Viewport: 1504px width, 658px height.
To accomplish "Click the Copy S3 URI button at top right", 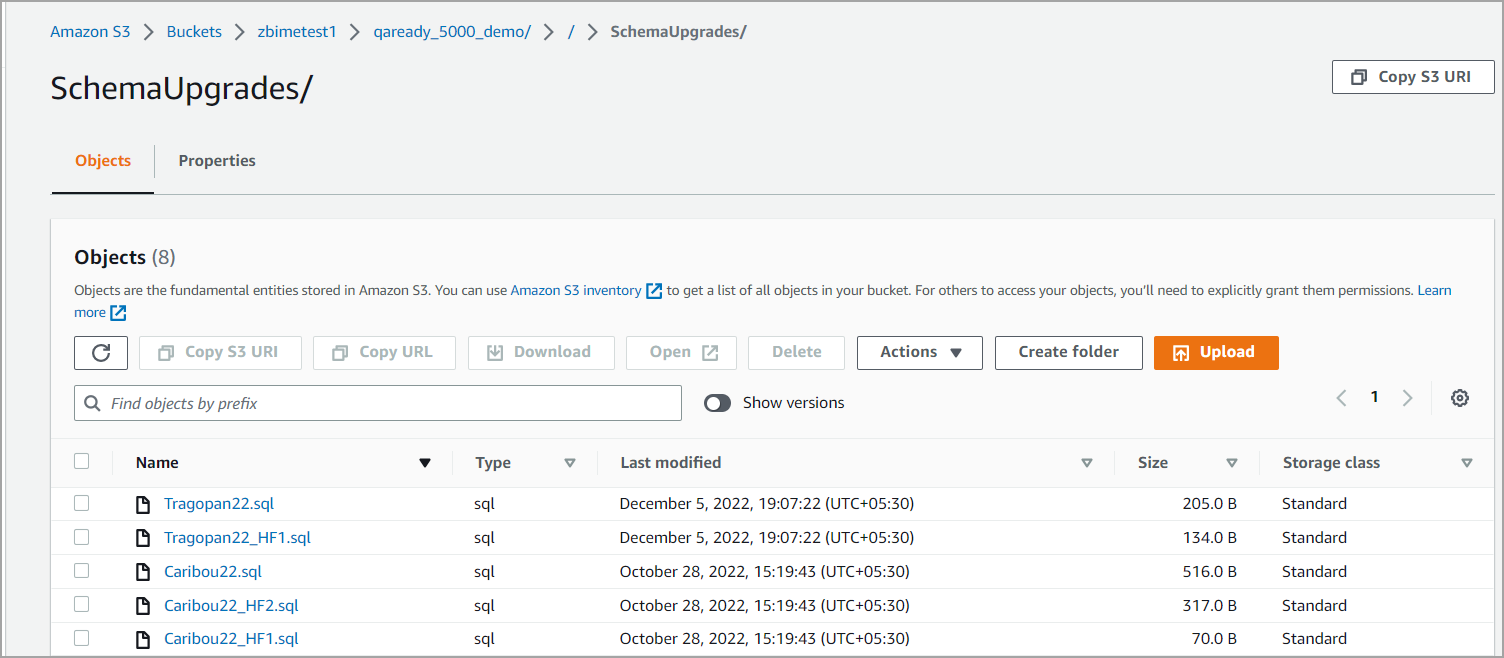I will pyautogui.click(x=1413, y=77).
